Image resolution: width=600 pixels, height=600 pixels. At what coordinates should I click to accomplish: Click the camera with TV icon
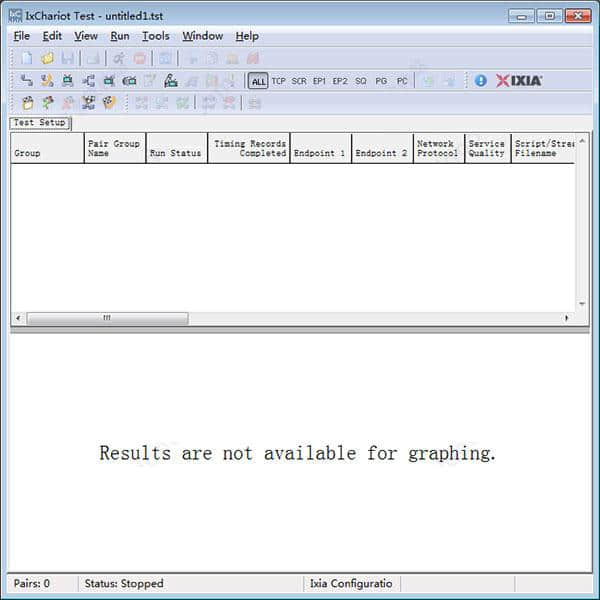pos(129,81)
